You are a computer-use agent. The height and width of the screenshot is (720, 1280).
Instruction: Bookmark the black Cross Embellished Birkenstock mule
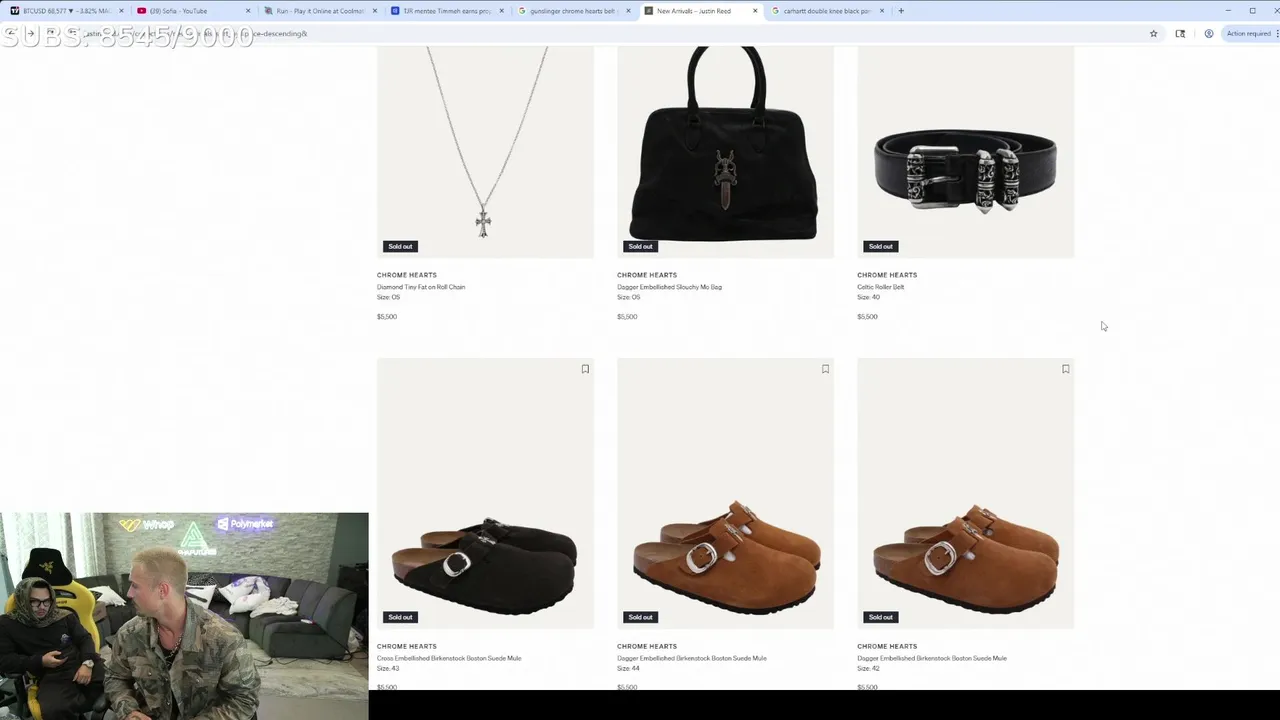click(585, 369)
